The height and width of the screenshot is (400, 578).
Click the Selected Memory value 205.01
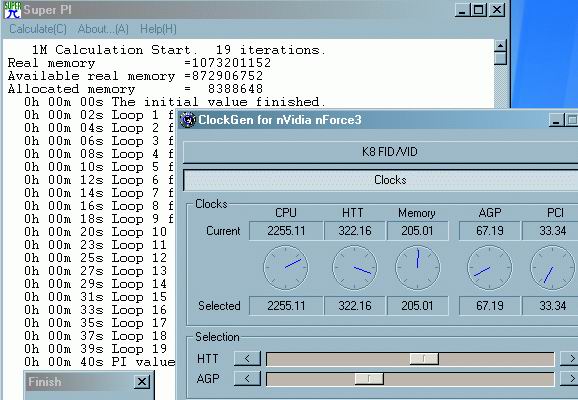click(417, 306)
